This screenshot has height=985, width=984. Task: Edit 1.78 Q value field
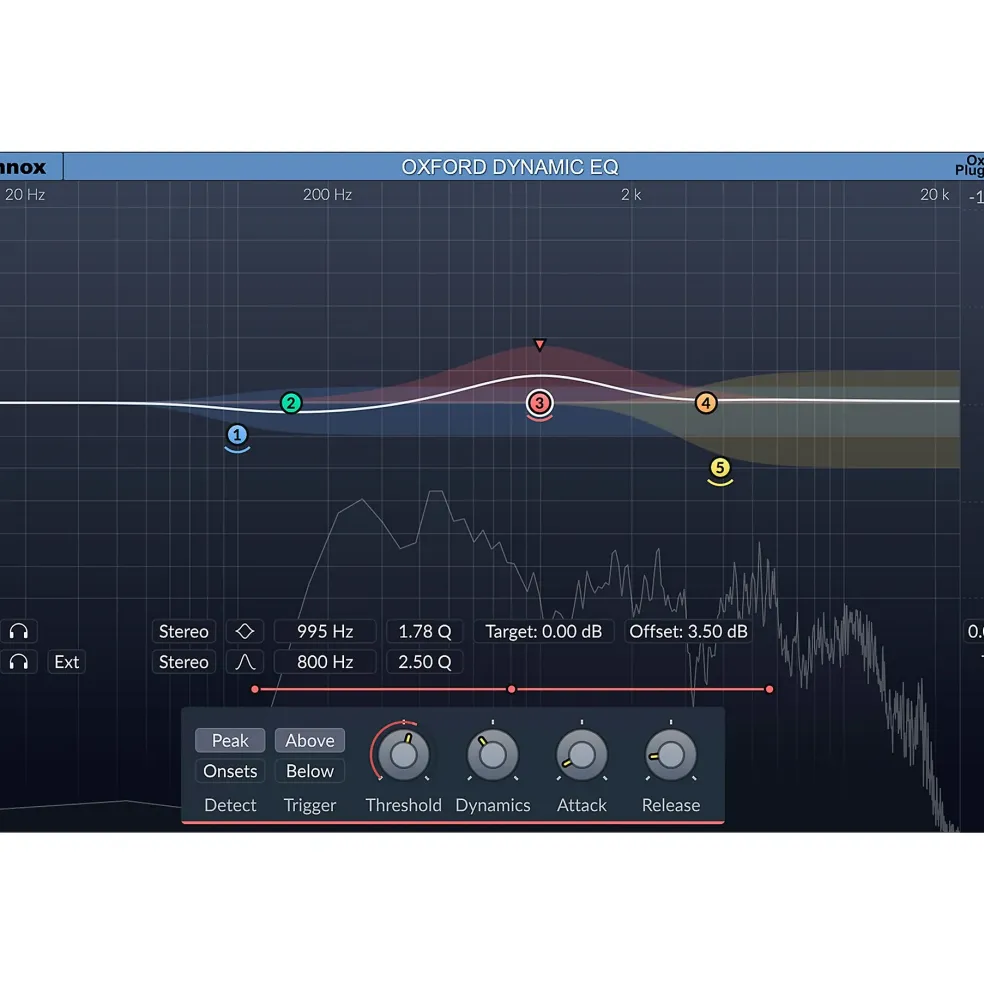[x=425, y=631]
